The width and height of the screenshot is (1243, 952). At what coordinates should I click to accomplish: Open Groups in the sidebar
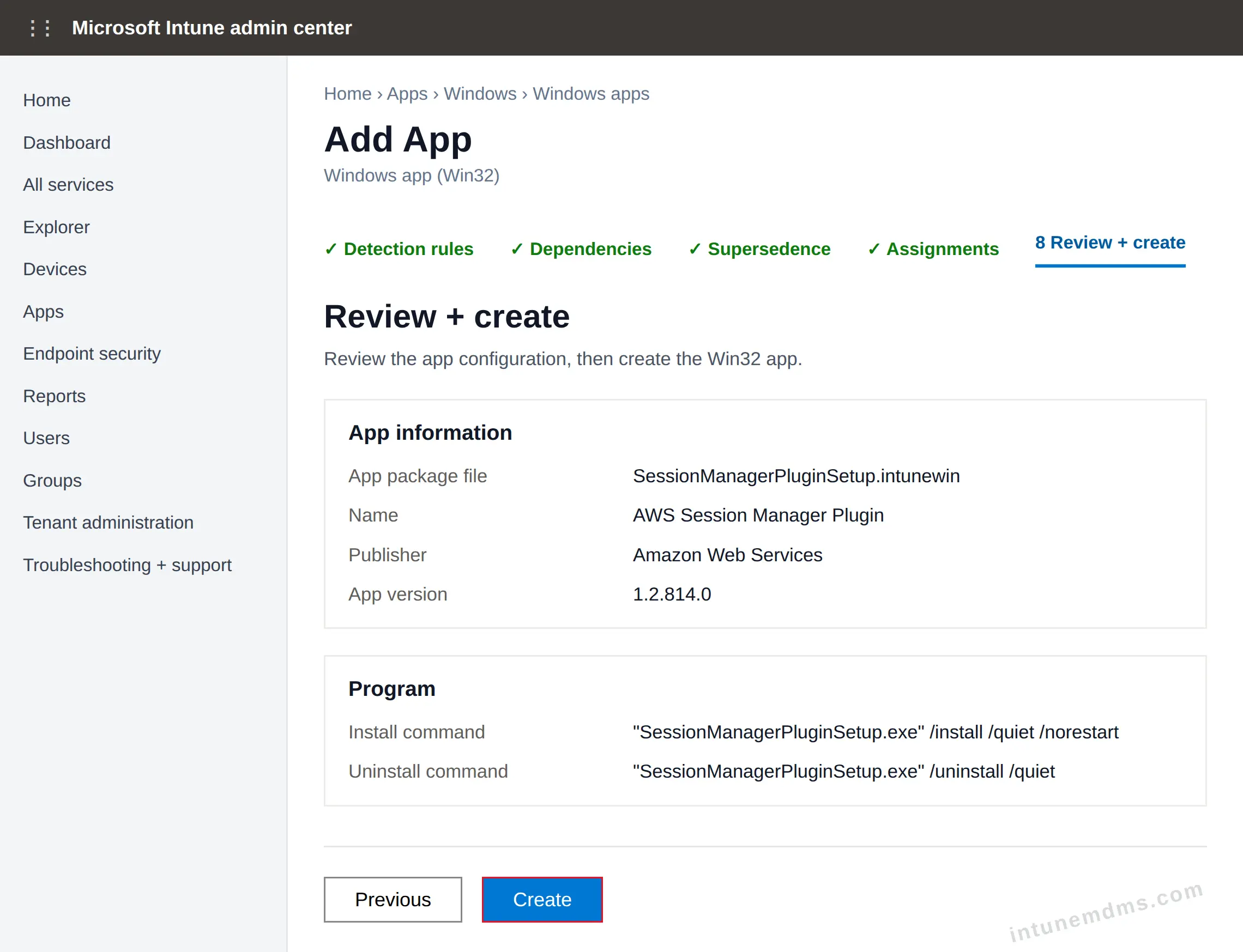click(x=53, y=481)
